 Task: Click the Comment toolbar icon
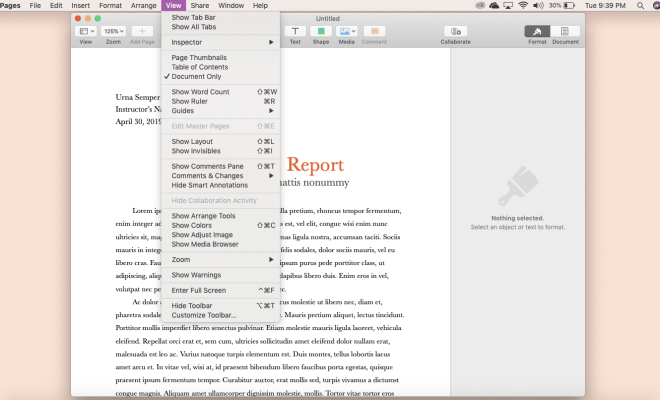pos(374,31)
